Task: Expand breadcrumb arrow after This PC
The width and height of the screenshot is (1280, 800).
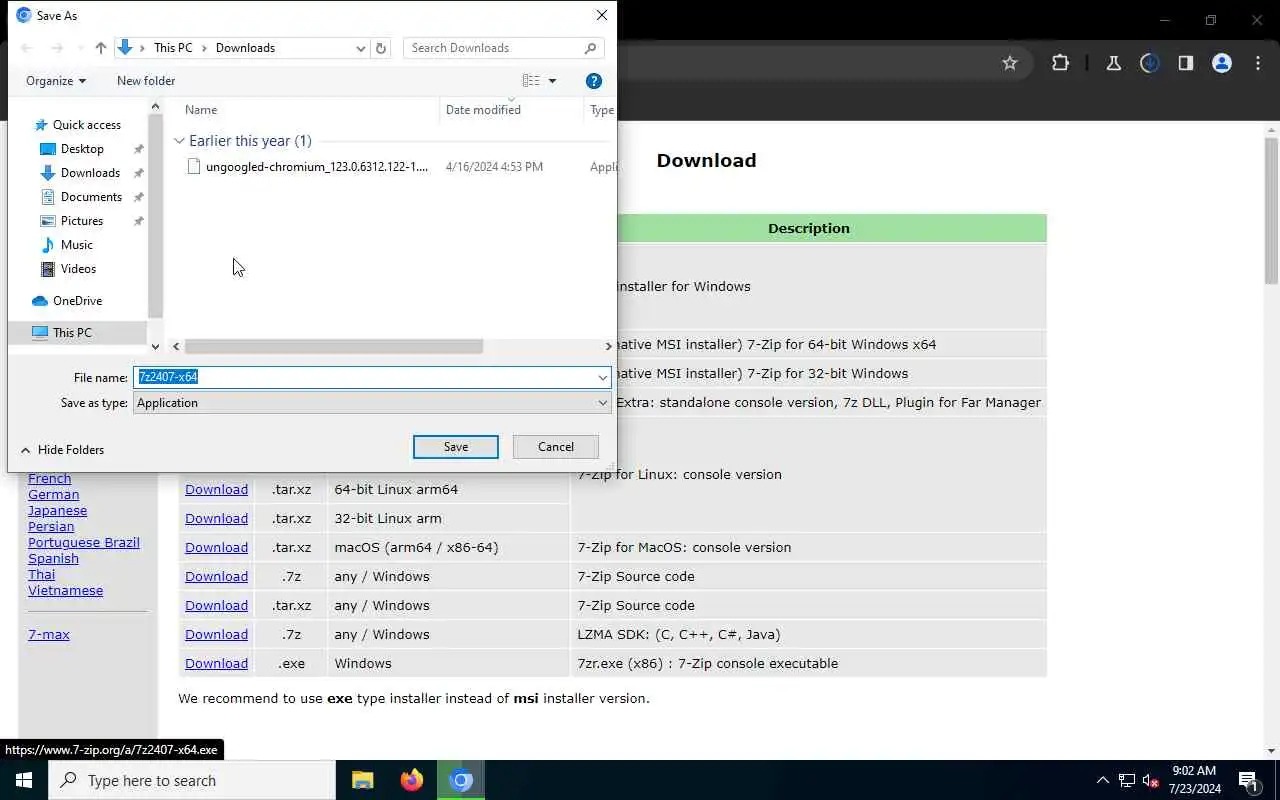Action: pos(203,48)
